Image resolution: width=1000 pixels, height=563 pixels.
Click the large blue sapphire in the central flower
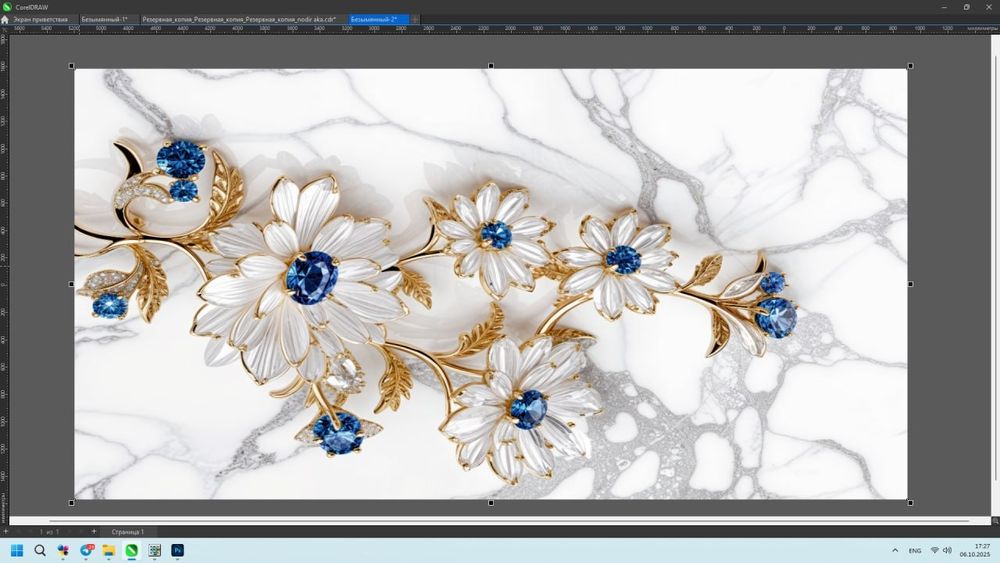click(x=312, y=277)
